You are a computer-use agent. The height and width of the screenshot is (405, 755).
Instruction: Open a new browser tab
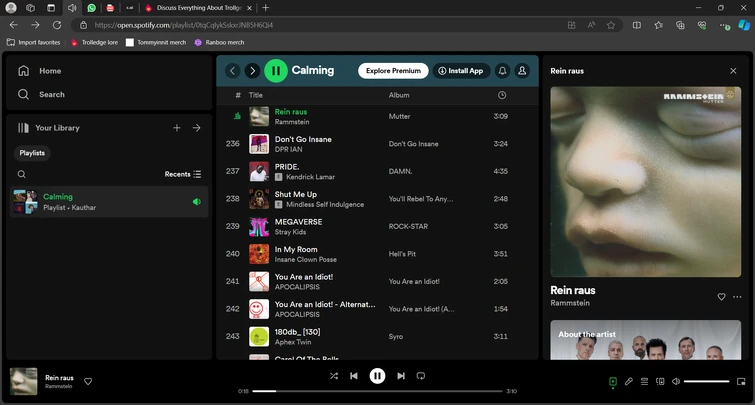click(x=265, y=8)
